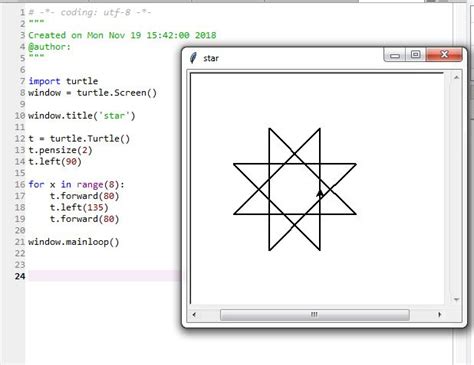Click the '# -*- coding: utf-8 -*-' line
Image resolution: width=474 pixels, height=365 pixels.
(x=90, y=13)
